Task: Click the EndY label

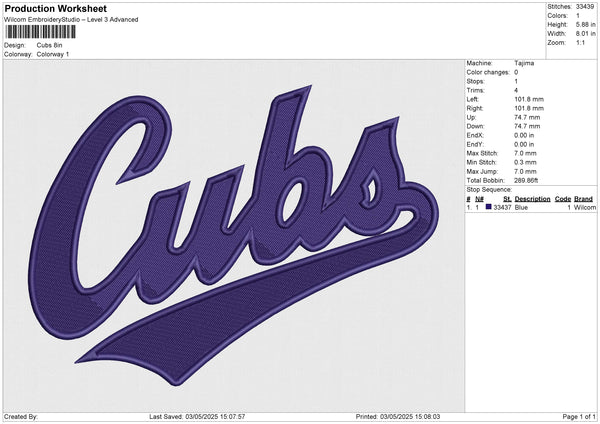Action: coord(475,144)
